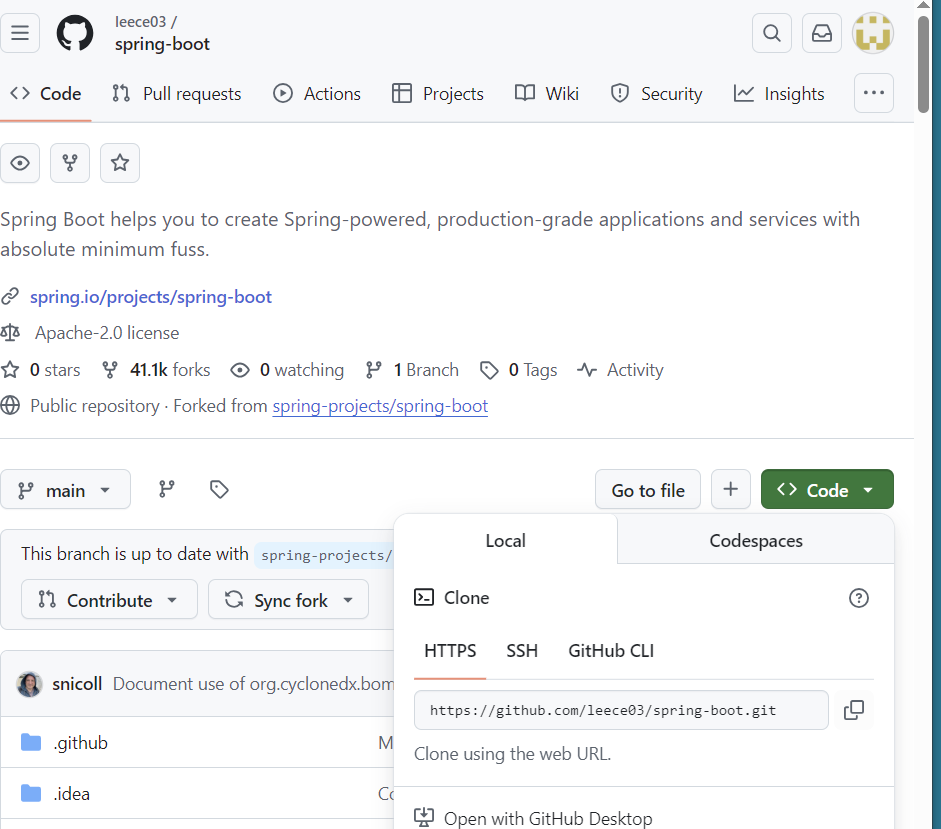Switch to the Code tab
The height and width of the screenshot is (829, 941).
pos(46,94)
